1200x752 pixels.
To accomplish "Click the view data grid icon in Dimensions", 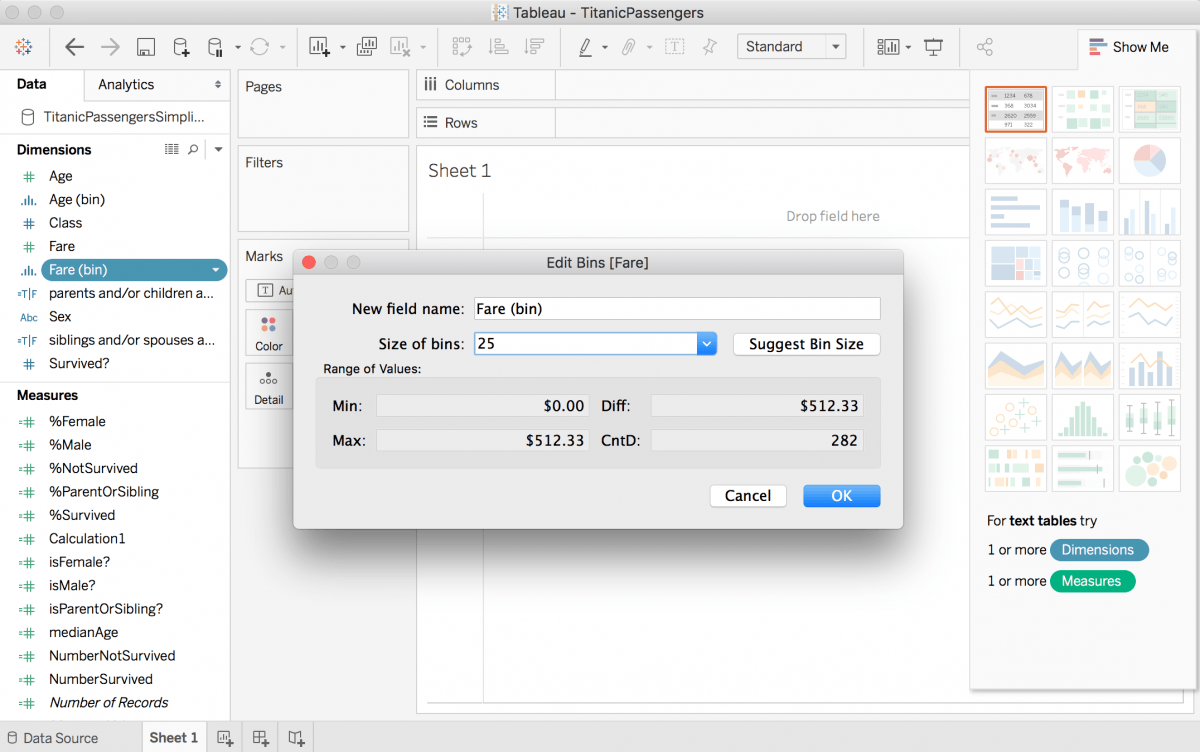I will tap(171, 149).
